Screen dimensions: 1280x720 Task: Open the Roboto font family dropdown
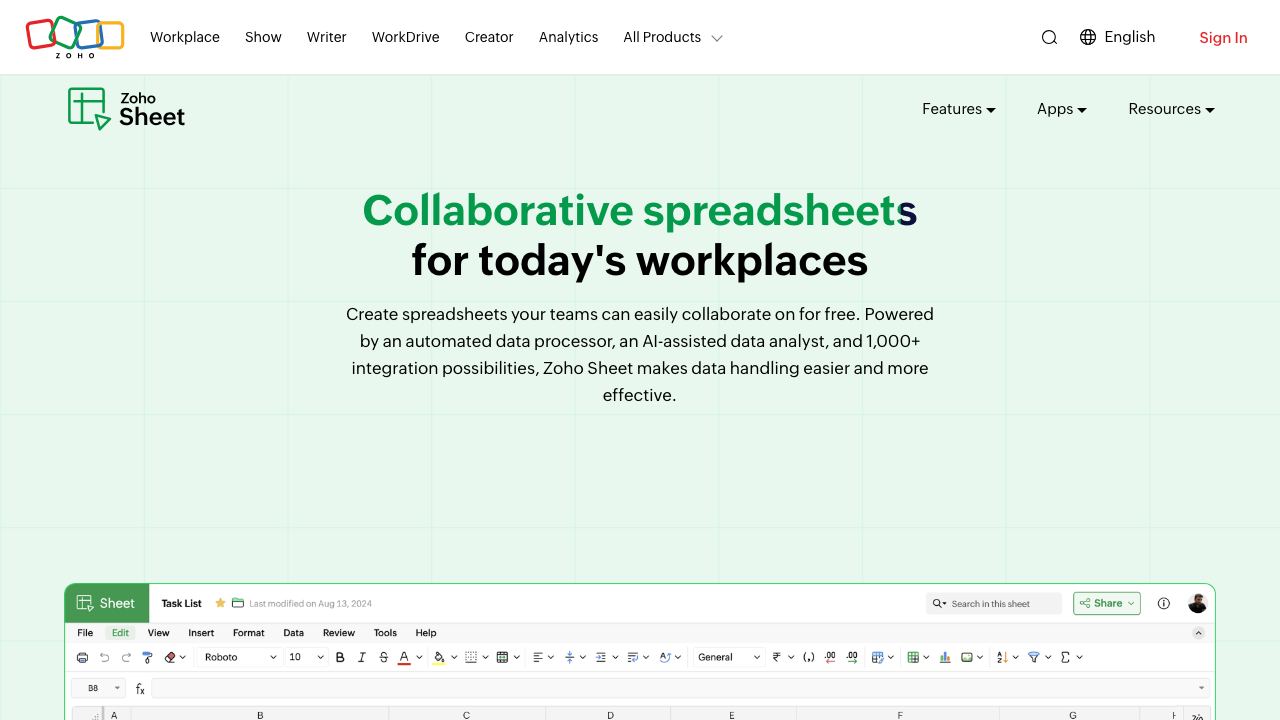240,657
